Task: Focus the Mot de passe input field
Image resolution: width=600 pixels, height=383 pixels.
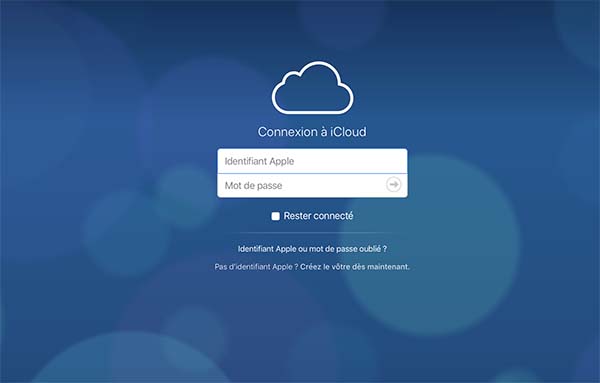Action: (x=312, y=186)
